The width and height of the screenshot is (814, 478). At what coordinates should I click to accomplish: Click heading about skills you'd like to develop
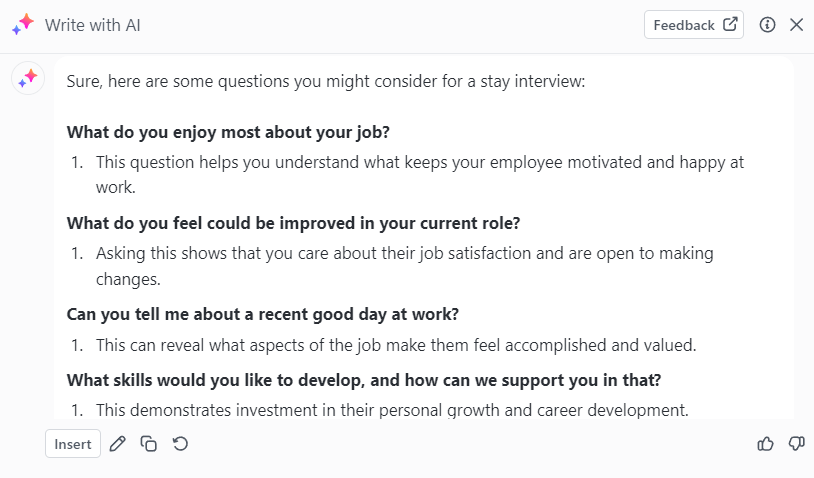tap(364, 380)
